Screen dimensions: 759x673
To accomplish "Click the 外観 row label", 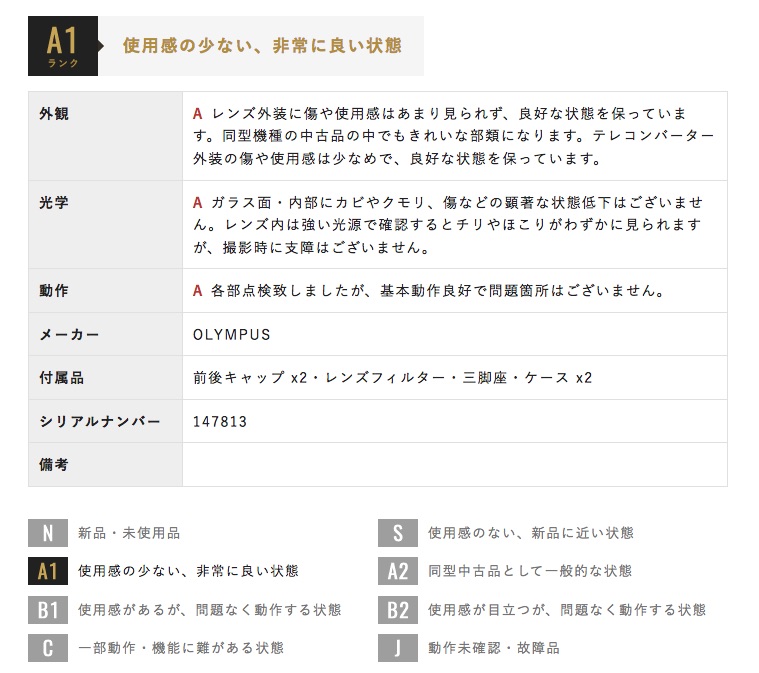I will [x=54, y=114].
